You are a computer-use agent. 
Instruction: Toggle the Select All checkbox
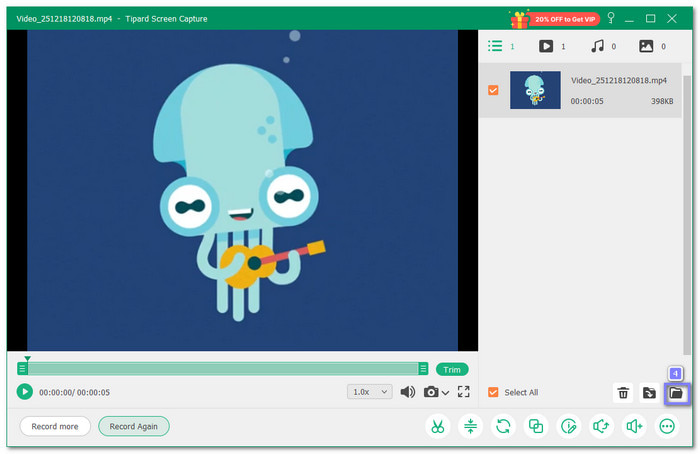pos(493,392)
